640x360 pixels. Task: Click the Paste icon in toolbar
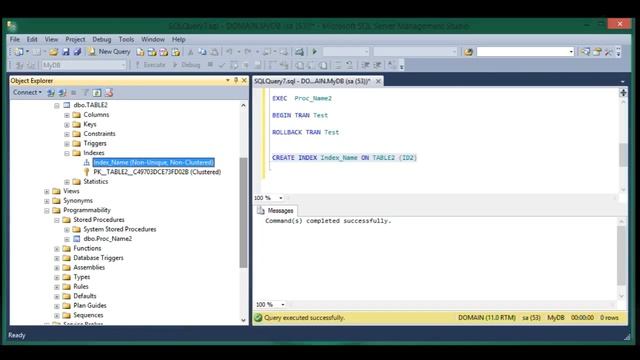(x=214, y=52)
